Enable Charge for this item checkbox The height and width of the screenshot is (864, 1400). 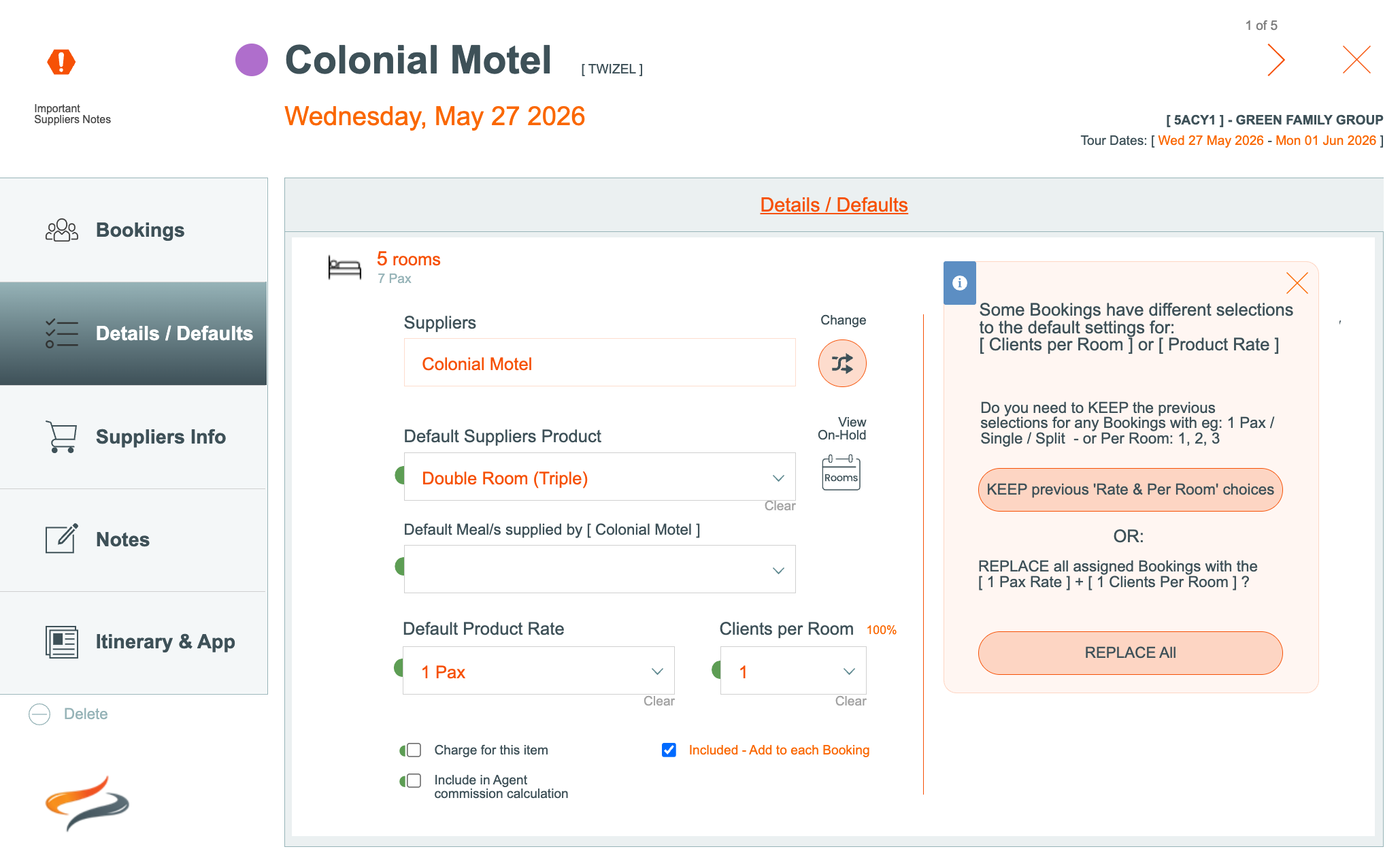click(x=414, y=750)
